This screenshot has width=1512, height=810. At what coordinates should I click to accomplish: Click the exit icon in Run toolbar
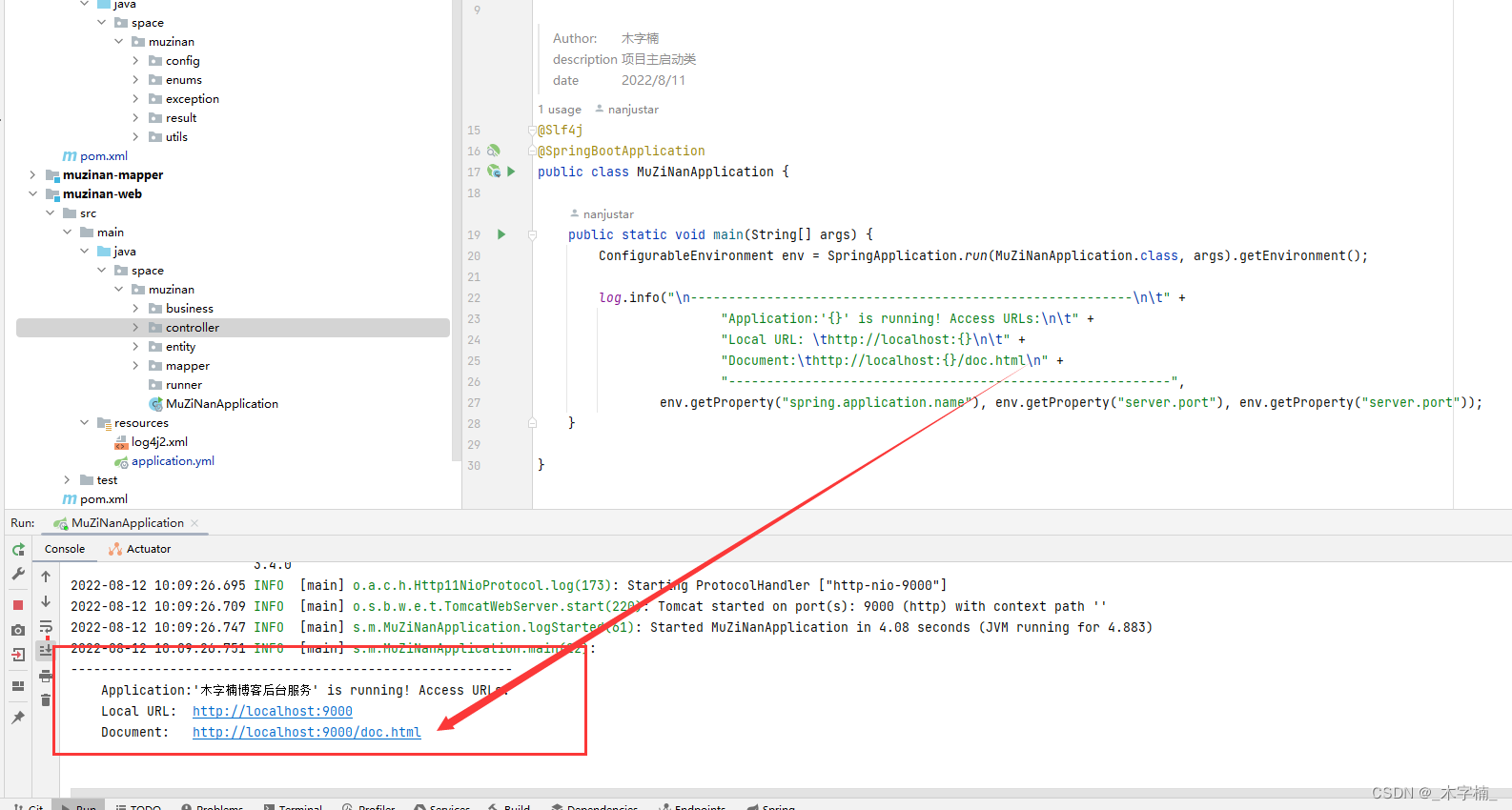tap(18, 655)
